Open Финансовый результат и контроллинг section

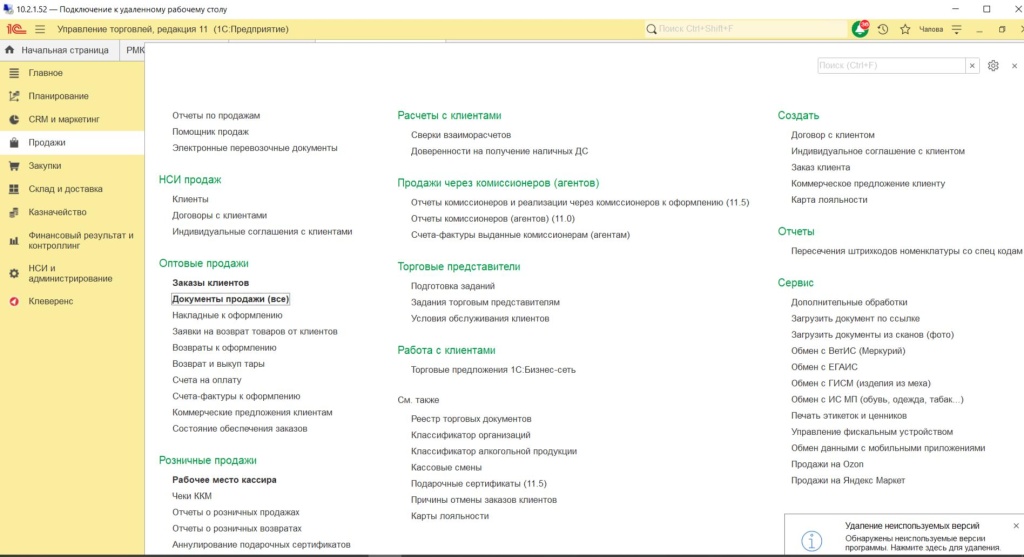pos(72,240)
